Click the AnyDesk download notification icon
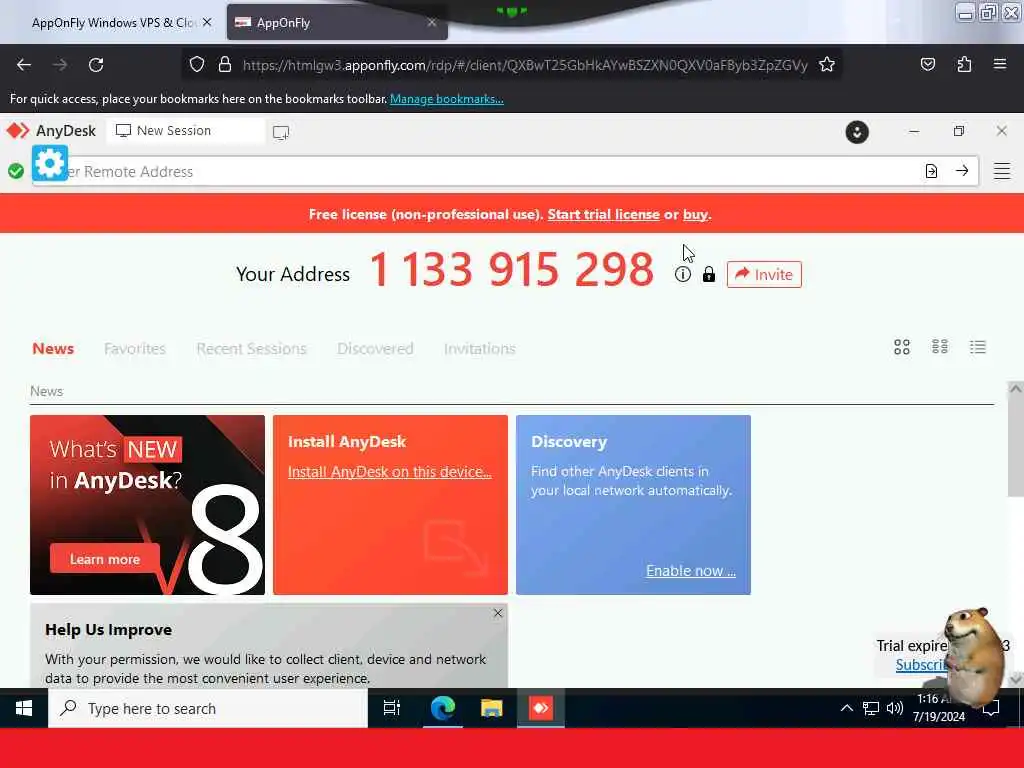Viewport: 1024px width, 768px height. pyautogui.click(x=857, y=132)
